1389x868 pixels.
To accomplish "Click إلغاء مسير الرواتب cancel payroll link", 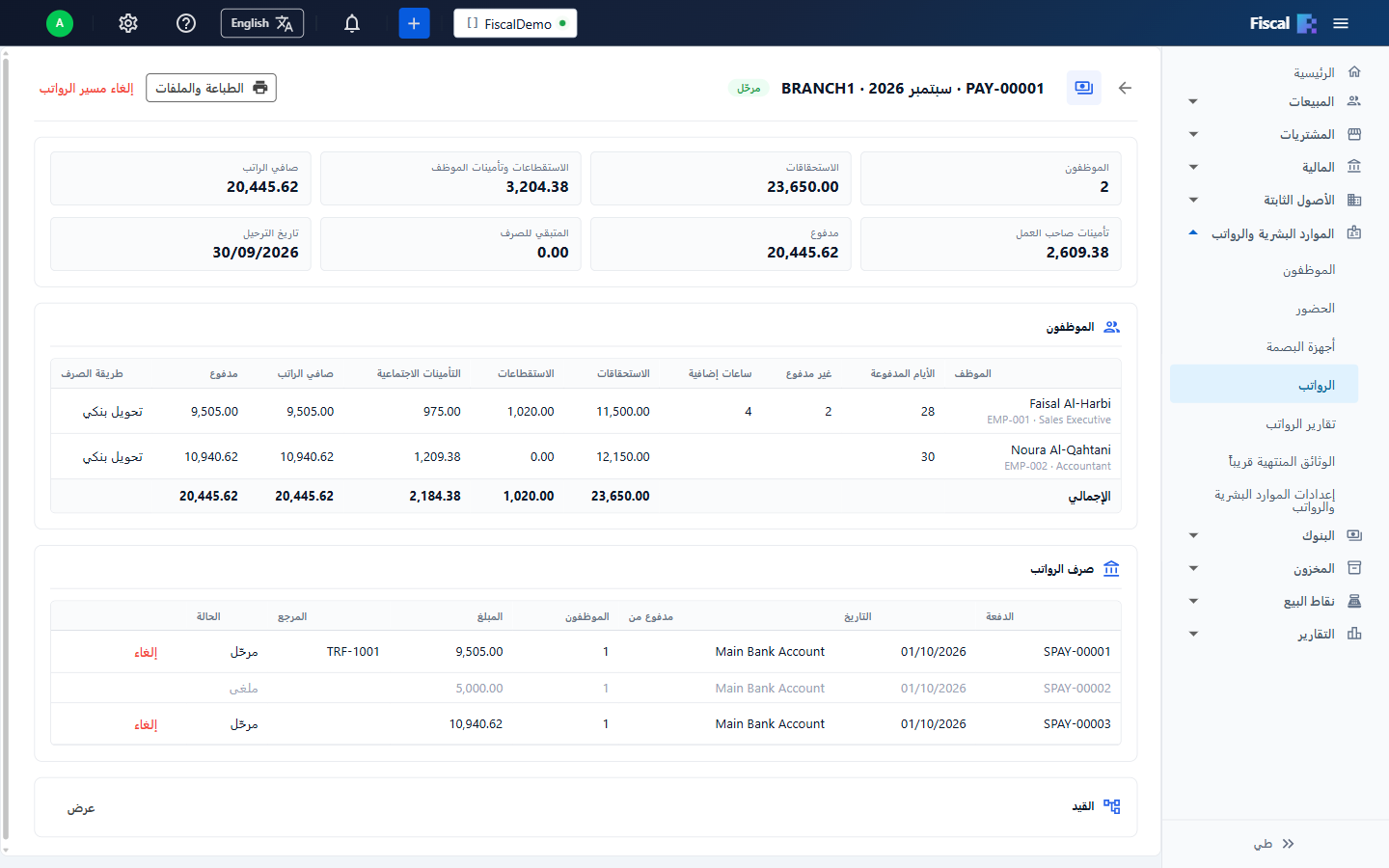I will pyautogui.click(x=86, y=88).
